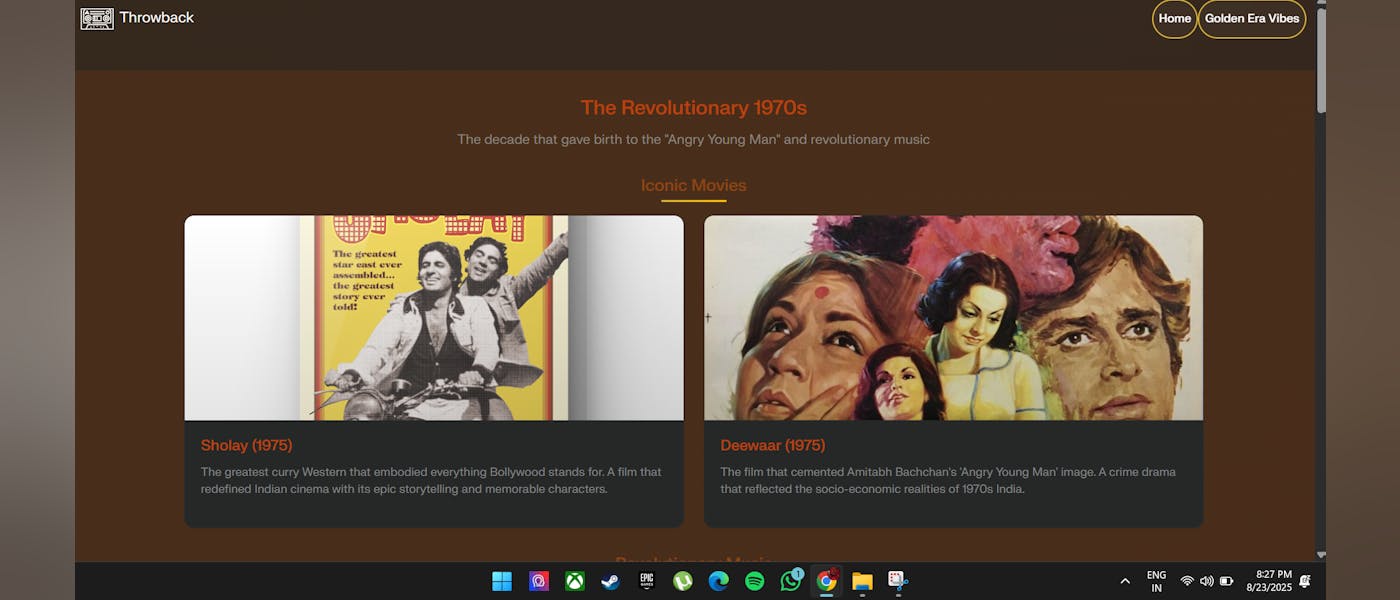Screen dimensions: 1400x600
Task: Open uTorrent from the taskbar
Action: coord(683,581)
